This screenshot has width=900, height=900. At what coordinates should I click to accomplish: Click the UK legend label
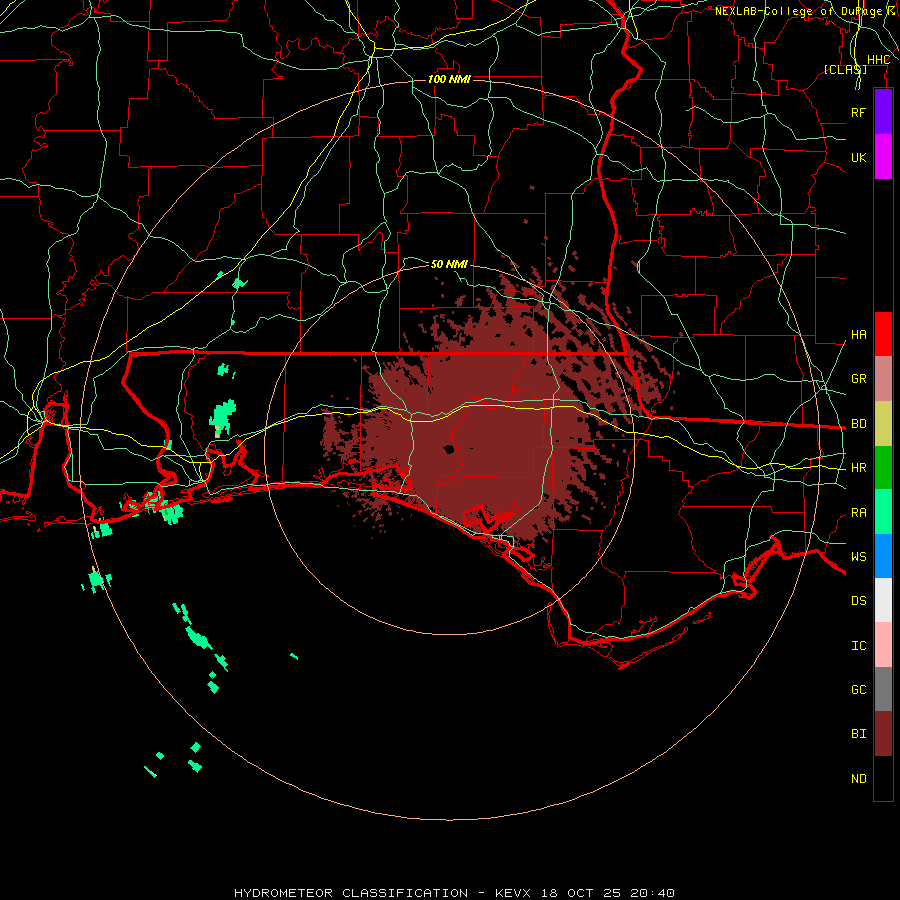point(858,157)
